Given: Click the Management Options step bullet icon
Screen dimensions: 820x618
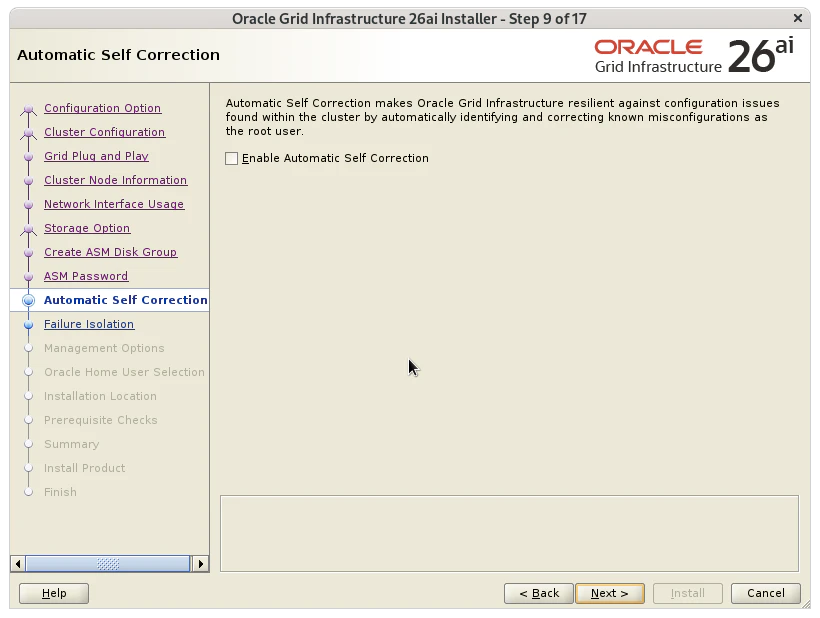Looking at the screenshot, I should (x=29, y=348).
